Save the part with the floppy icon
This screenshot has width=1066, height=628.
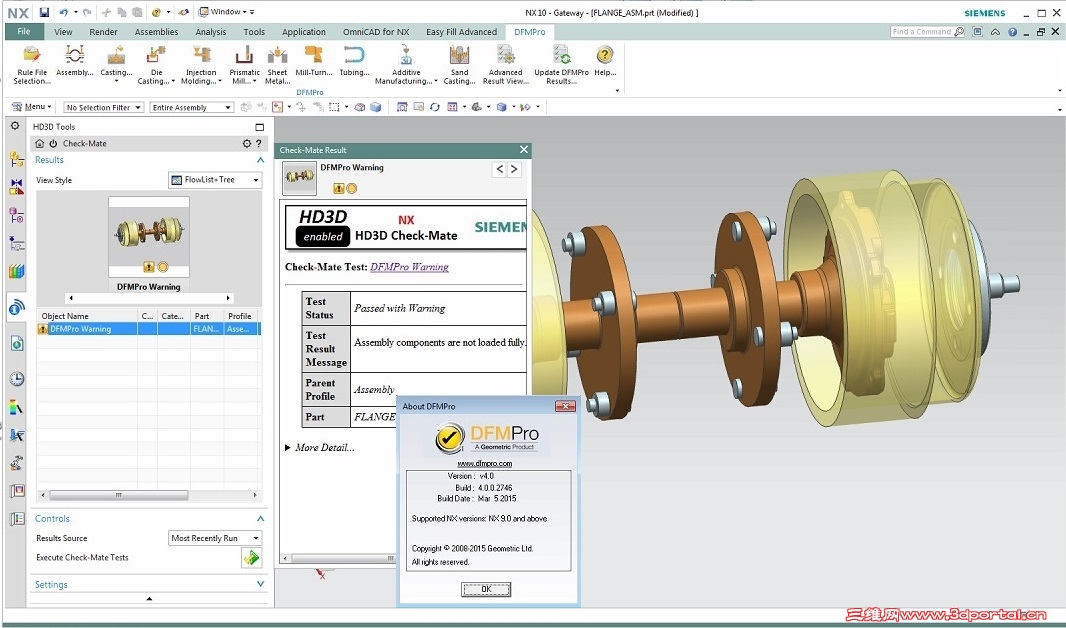(x=44, y=12)
